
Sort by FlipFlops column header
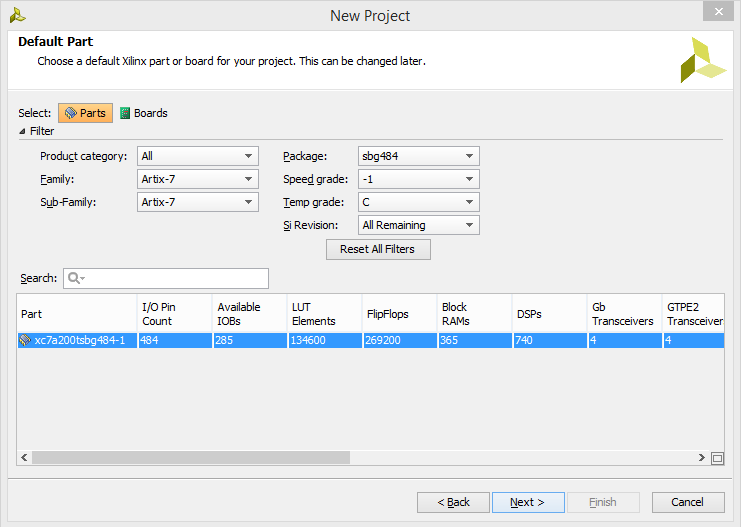tap(399, 314)
